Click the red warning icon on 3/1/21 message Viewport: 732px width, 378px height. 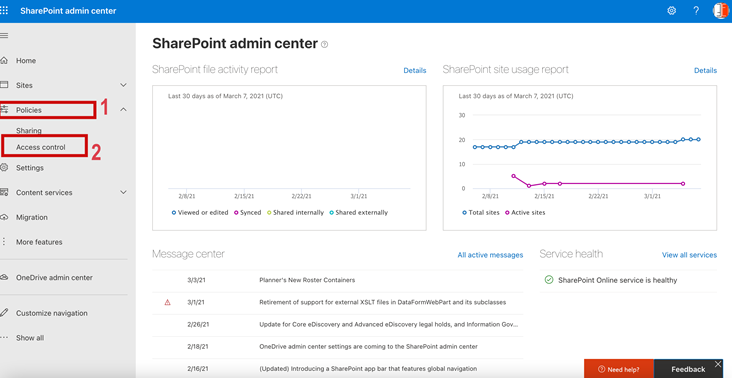pyautogui.click(x=168, y=302)
